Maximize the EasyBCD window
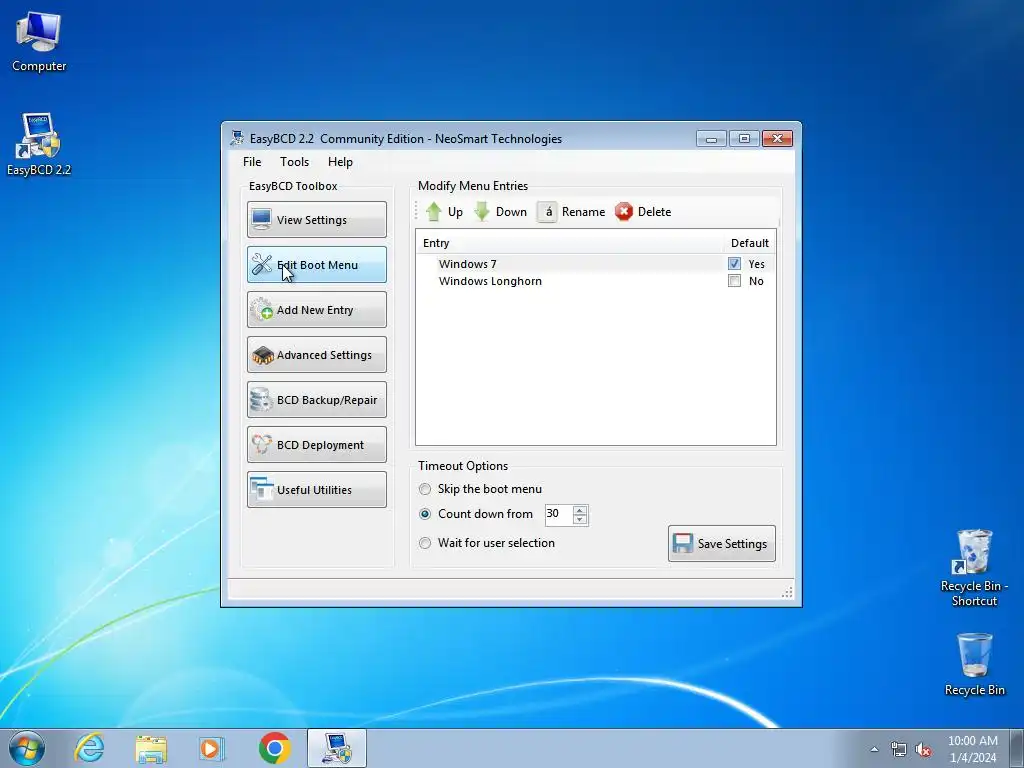 click(x=744, y=138)
